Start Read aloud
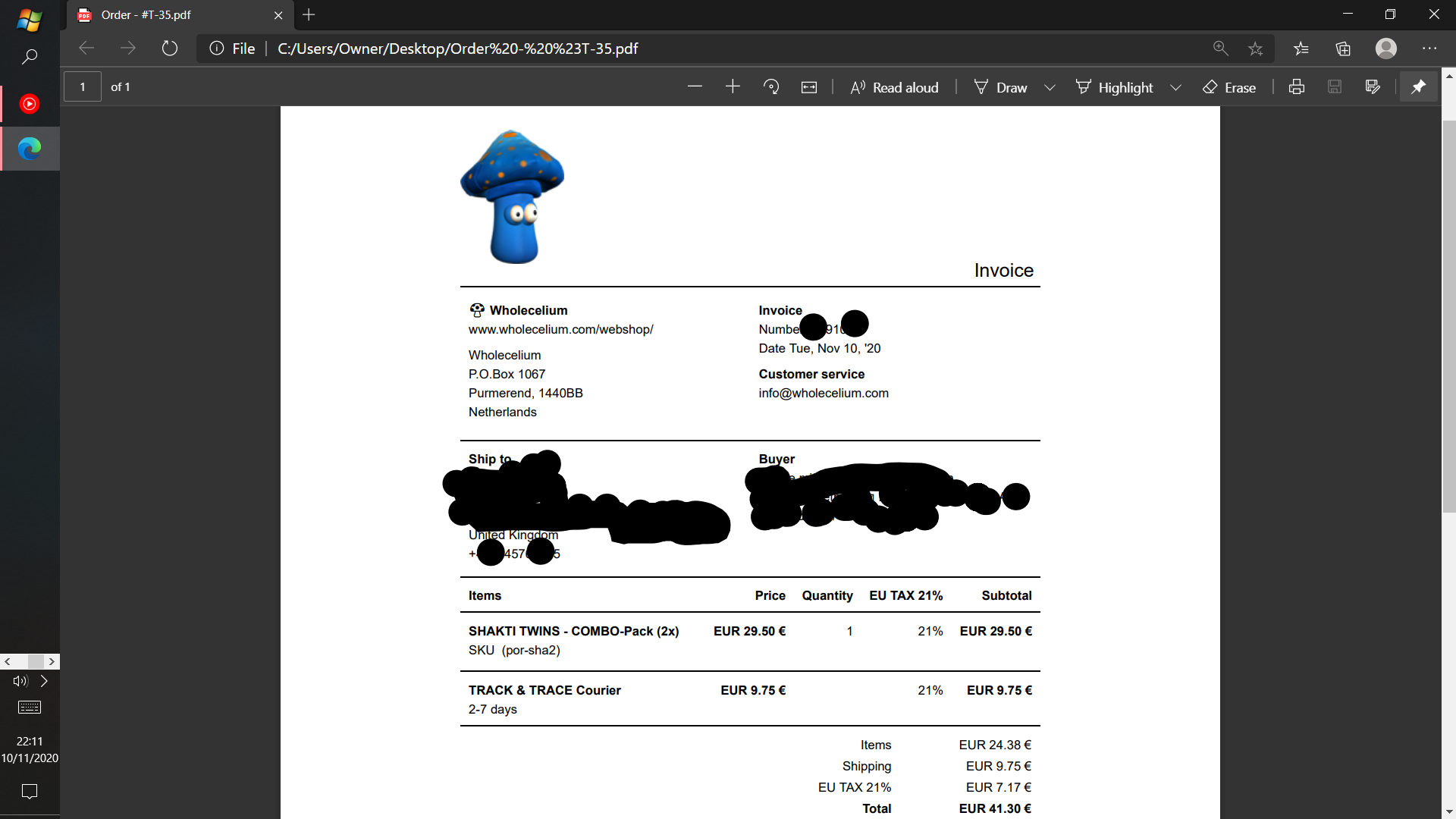This screenshot has width=1456, height=819. click(x=895, y=87)
